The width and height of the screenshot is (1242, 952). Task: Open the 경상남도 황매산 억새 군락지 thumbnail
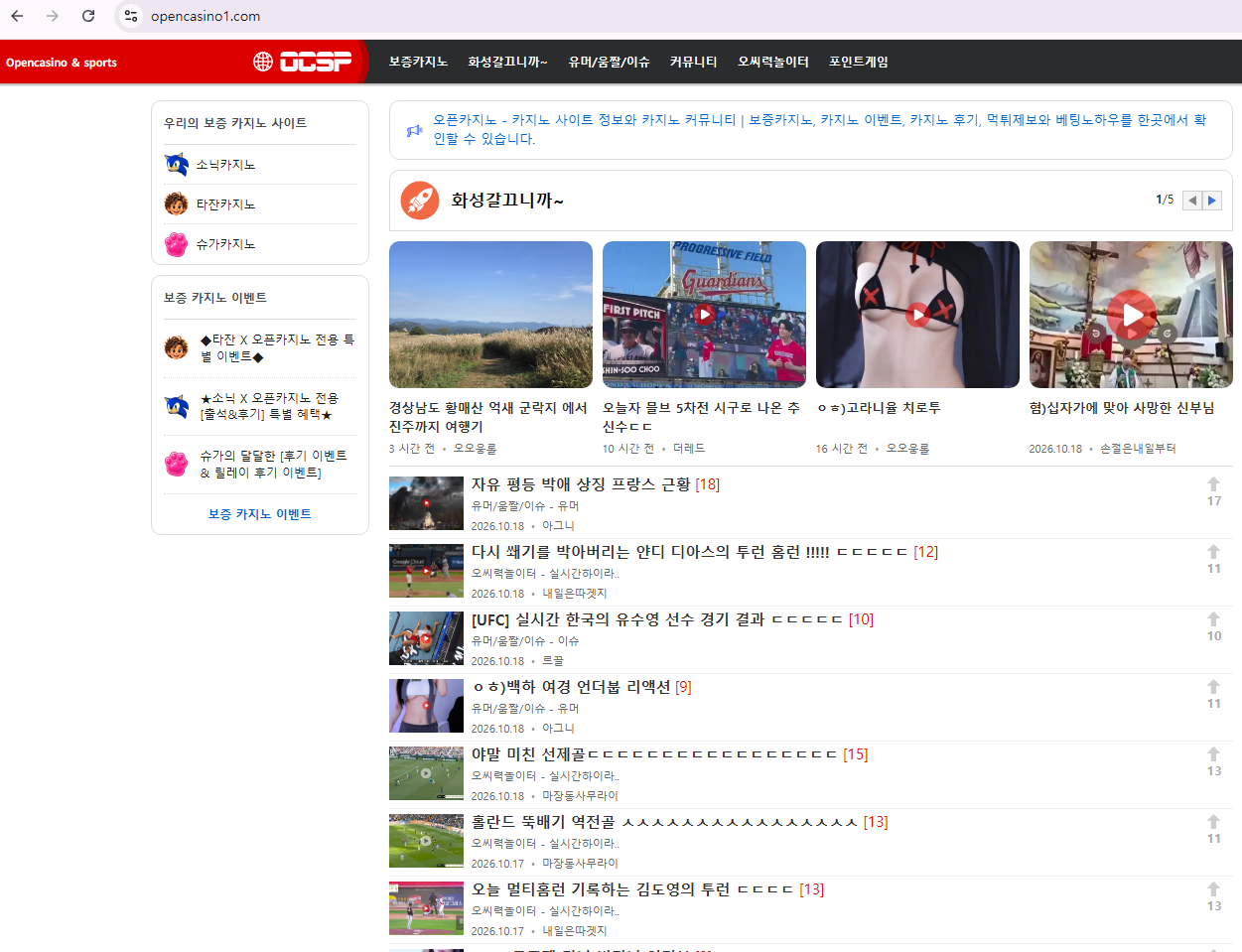click(490, 315)
